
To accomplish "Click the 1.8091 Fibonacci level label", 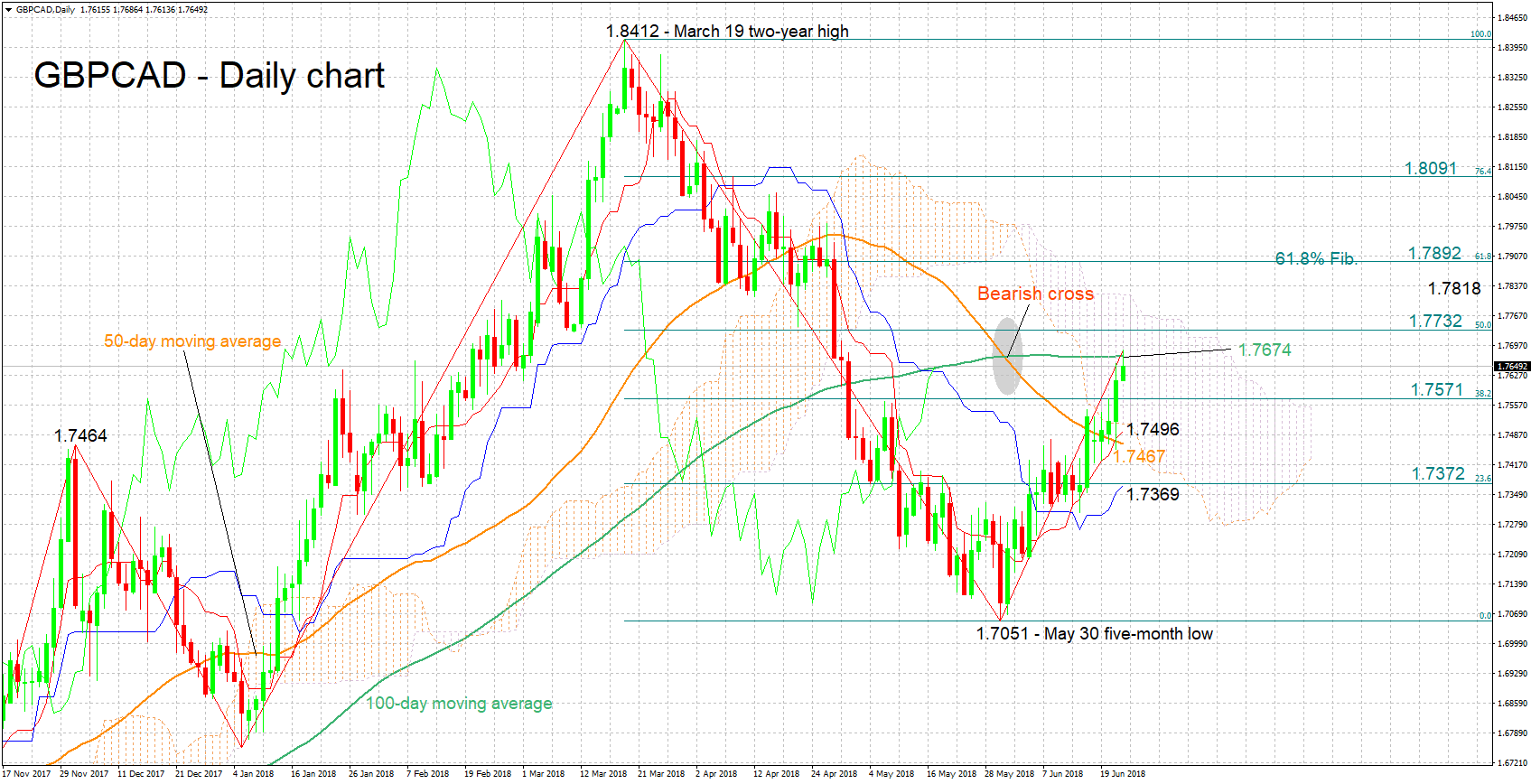I will (x=1431, y=169).
